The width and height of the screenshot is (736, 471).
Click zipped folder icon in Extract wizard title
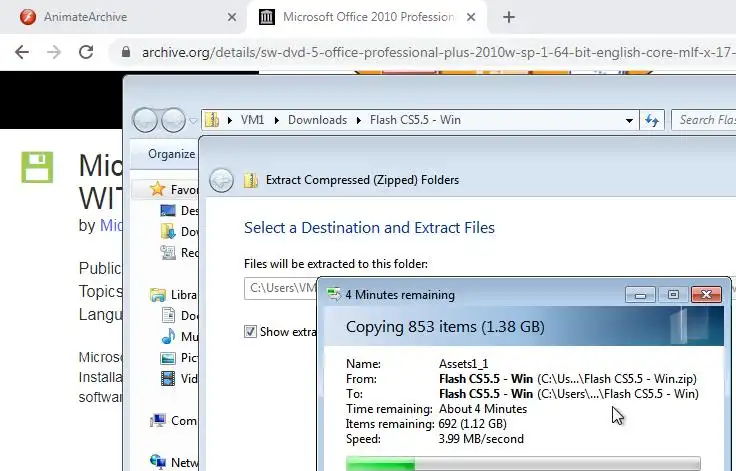click(x=251, y=180)
